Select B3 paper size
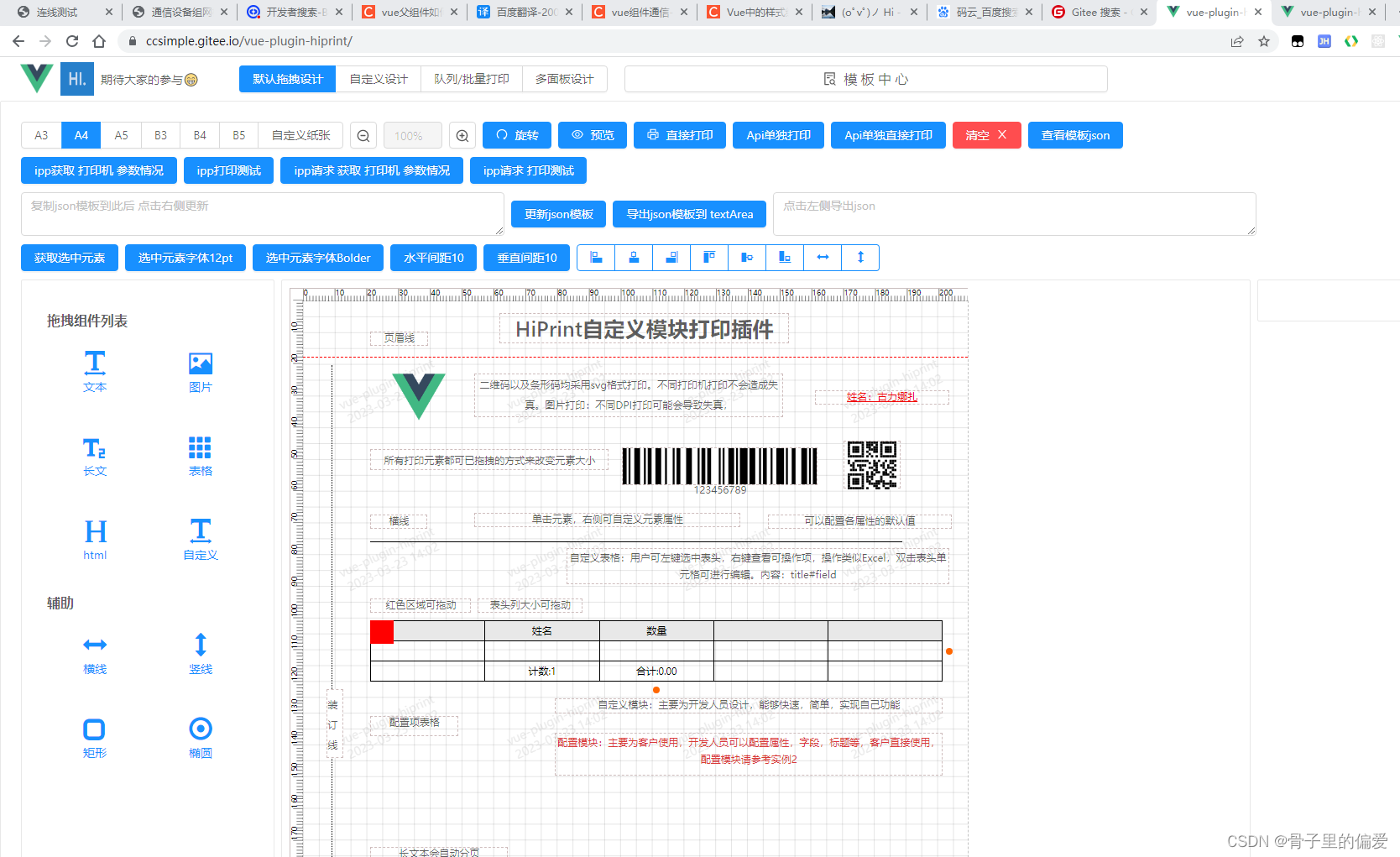Image resolution: width=1400 pixels, height=857 pixels. (160, 135)
